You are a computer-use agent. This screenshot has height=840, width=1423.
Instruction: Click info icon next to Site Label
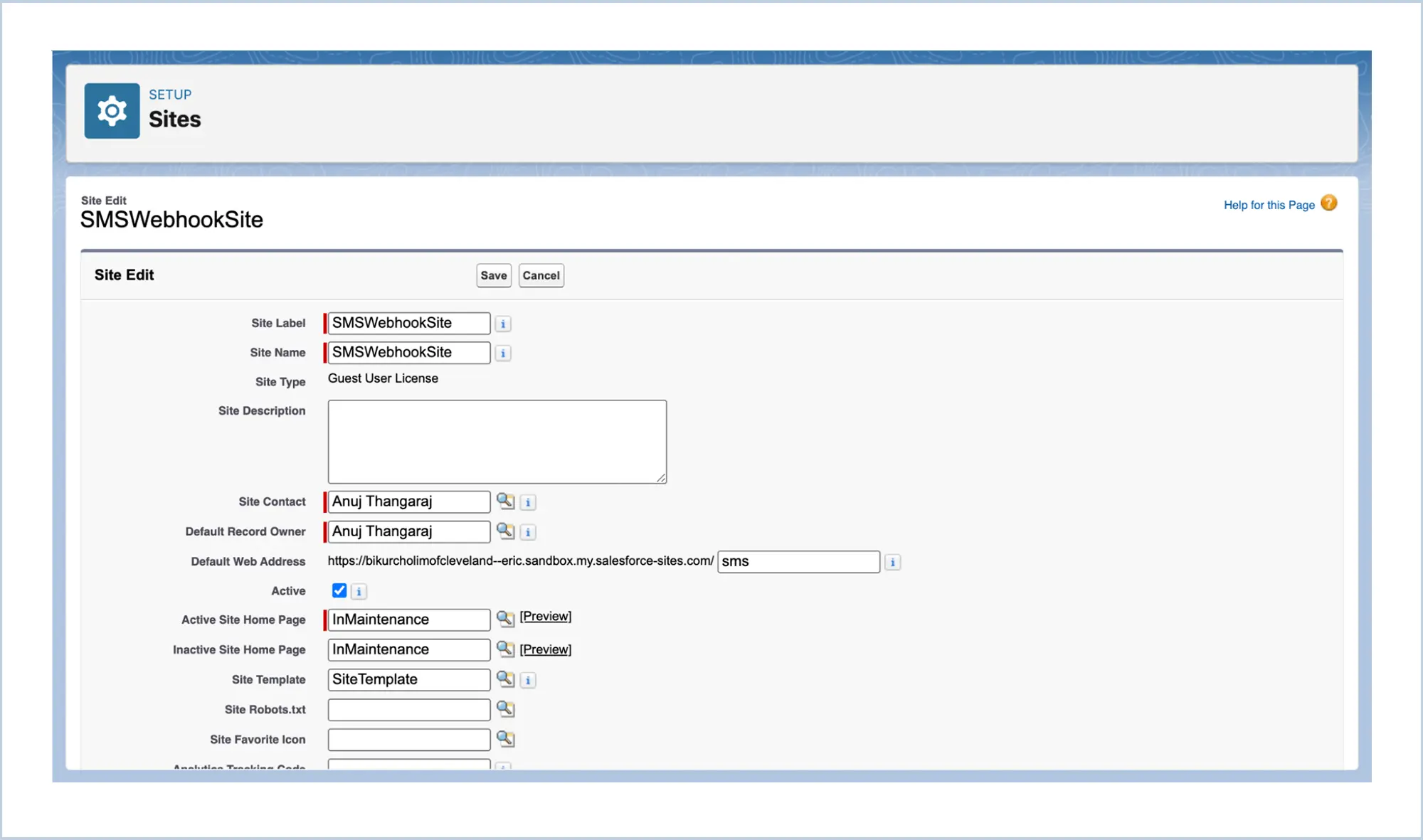coord(503,324)
